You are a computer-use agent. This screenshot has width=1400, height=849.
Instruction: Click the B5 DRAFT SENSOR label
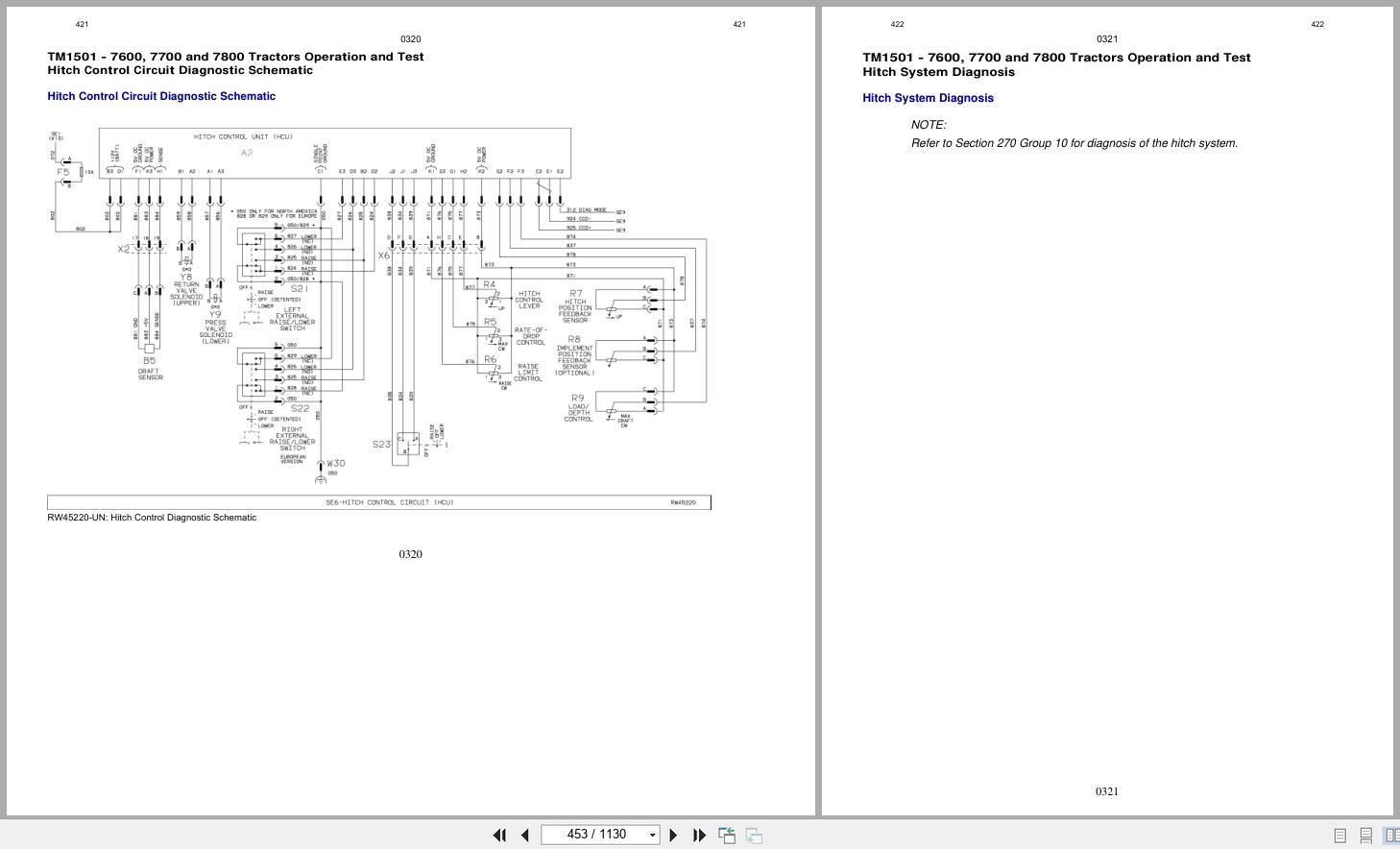pyautogui.click(x=150, y=369)
